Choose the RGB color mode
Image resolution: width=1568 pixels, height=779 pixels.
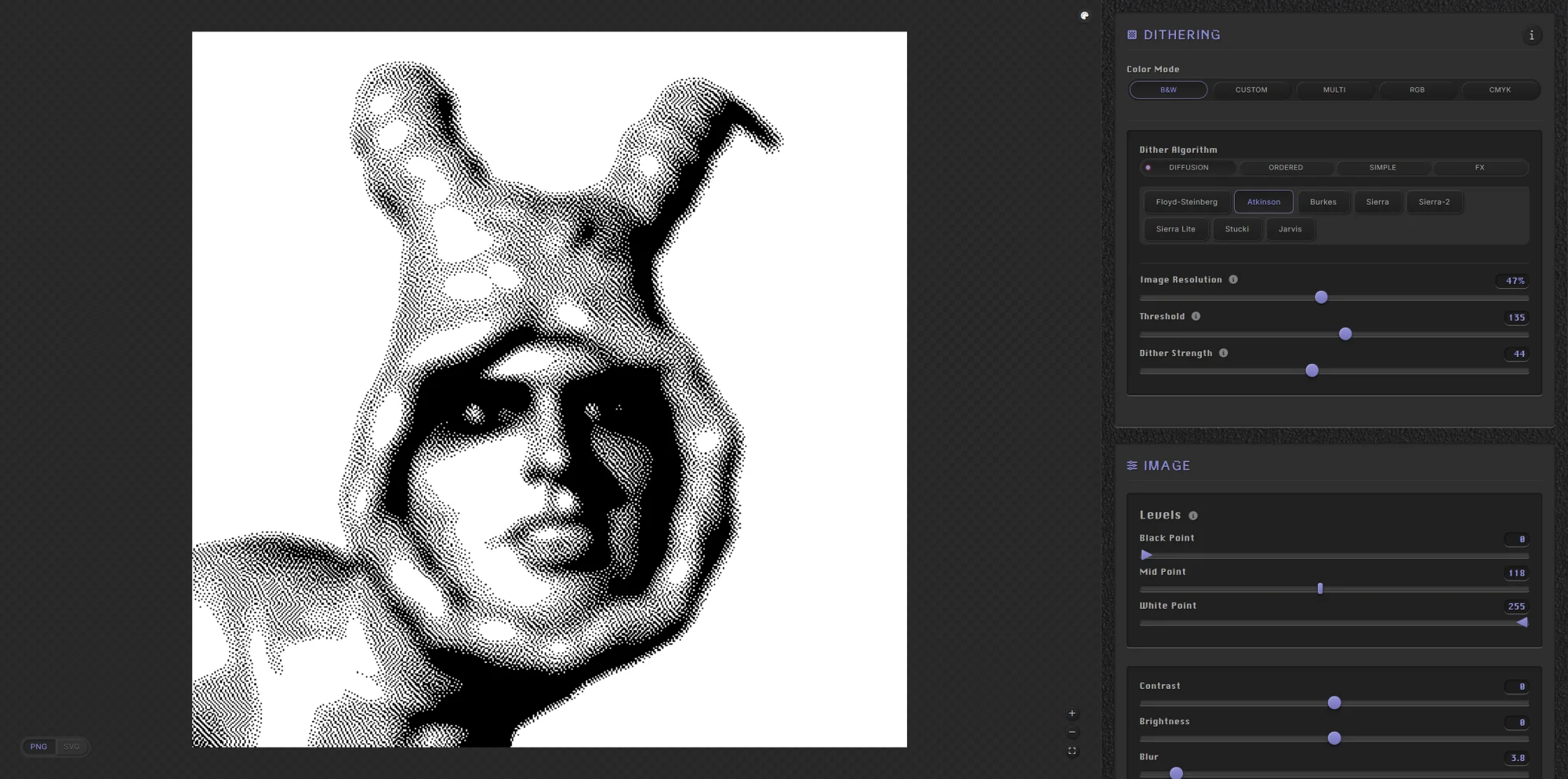(x=1417, y=90)
